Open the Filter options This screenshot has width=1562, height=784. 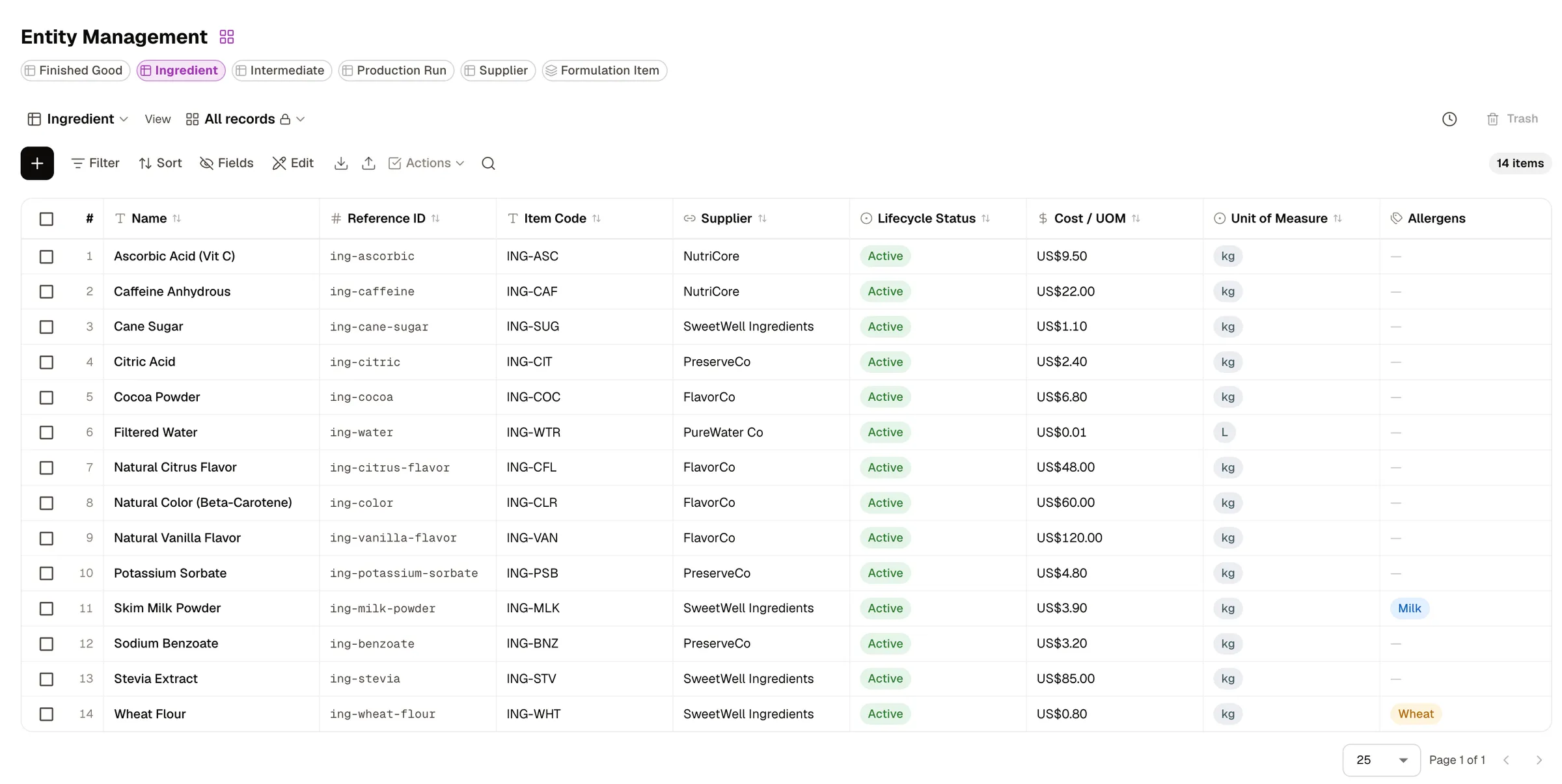[95, 163]
